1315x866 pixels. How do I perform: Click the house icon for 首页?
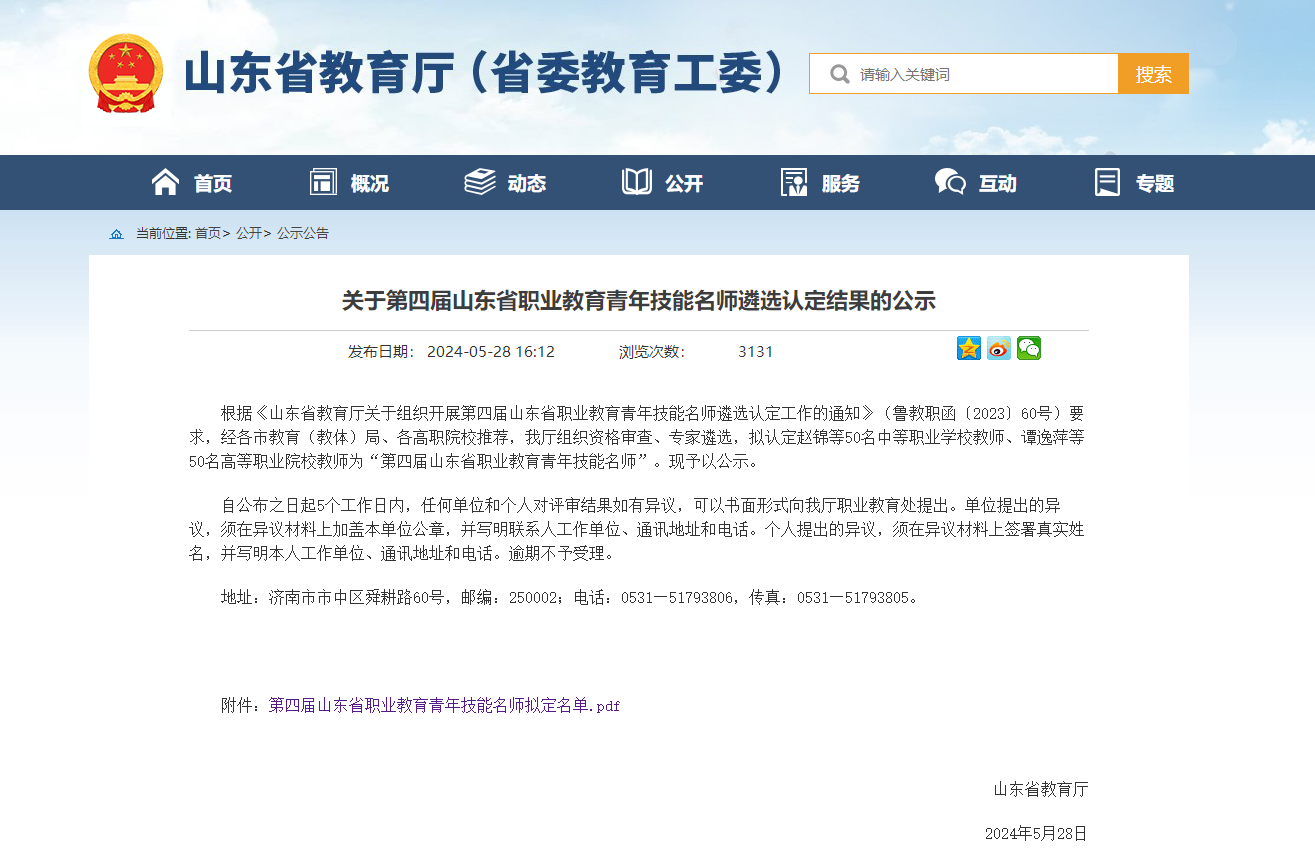point(165,182)
